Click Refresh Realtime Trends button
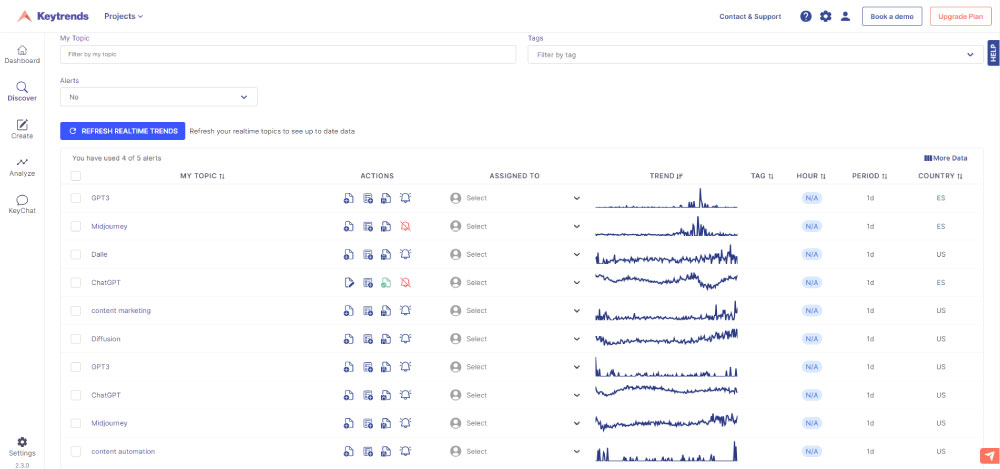Screen dimensions: 1000x469 point(122,131)
